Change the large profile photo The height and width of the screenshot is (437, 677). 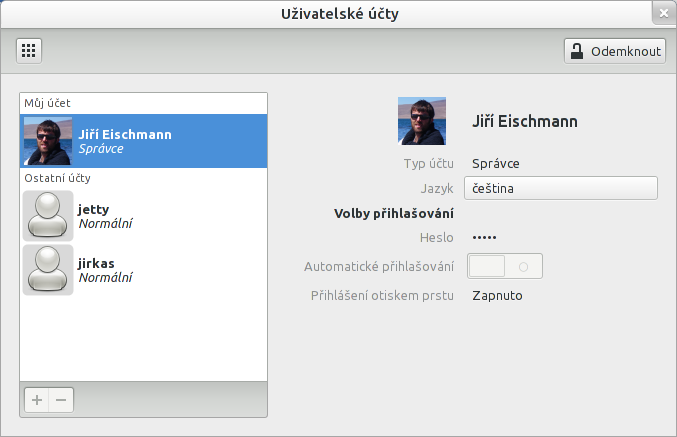(422, 121)
